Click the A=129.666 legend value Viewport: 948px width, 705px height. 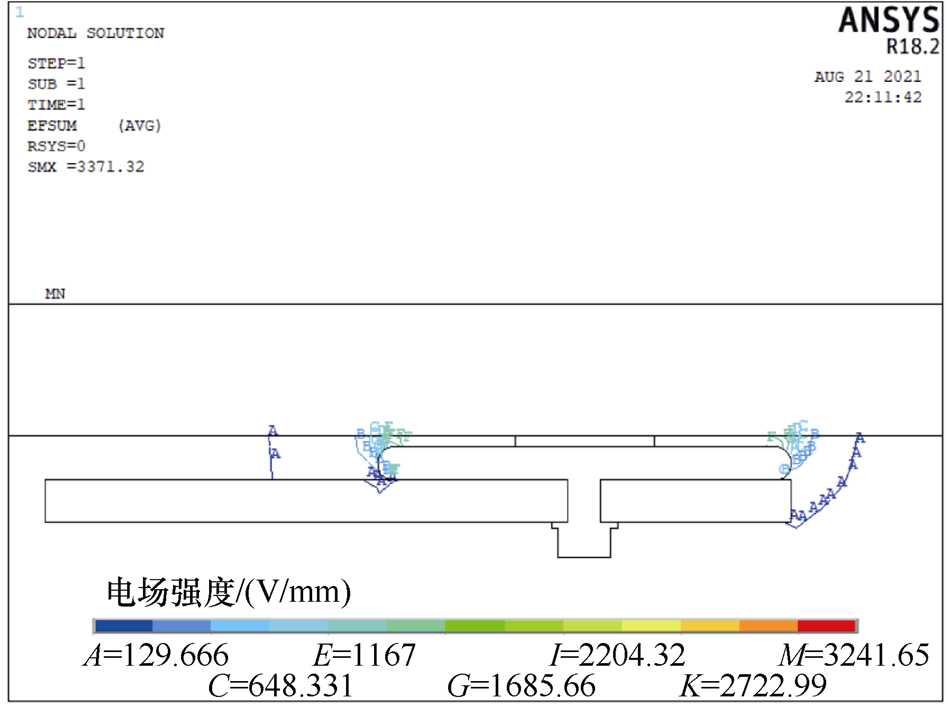click(x=157, y=655)
